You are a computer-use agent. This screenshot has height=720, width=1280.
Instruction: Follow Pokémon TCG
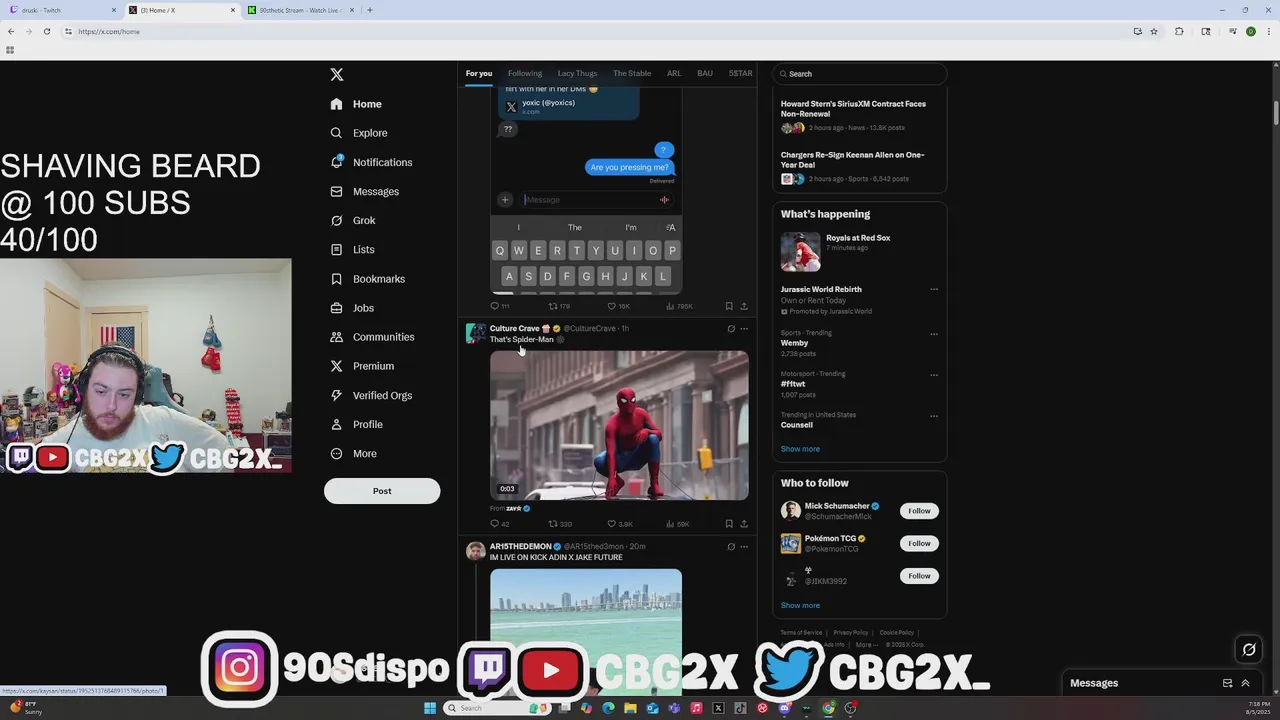[x=919, y=543]
